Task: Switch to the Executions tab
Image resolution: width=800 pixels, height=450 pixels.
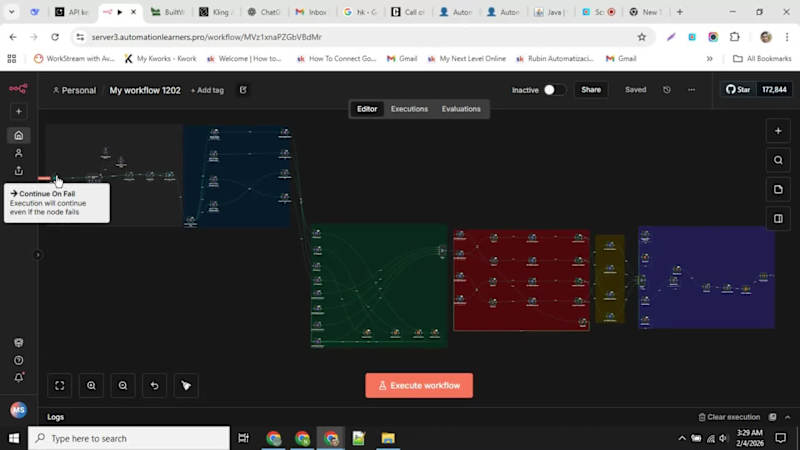Action: click(x=409, y=109)
